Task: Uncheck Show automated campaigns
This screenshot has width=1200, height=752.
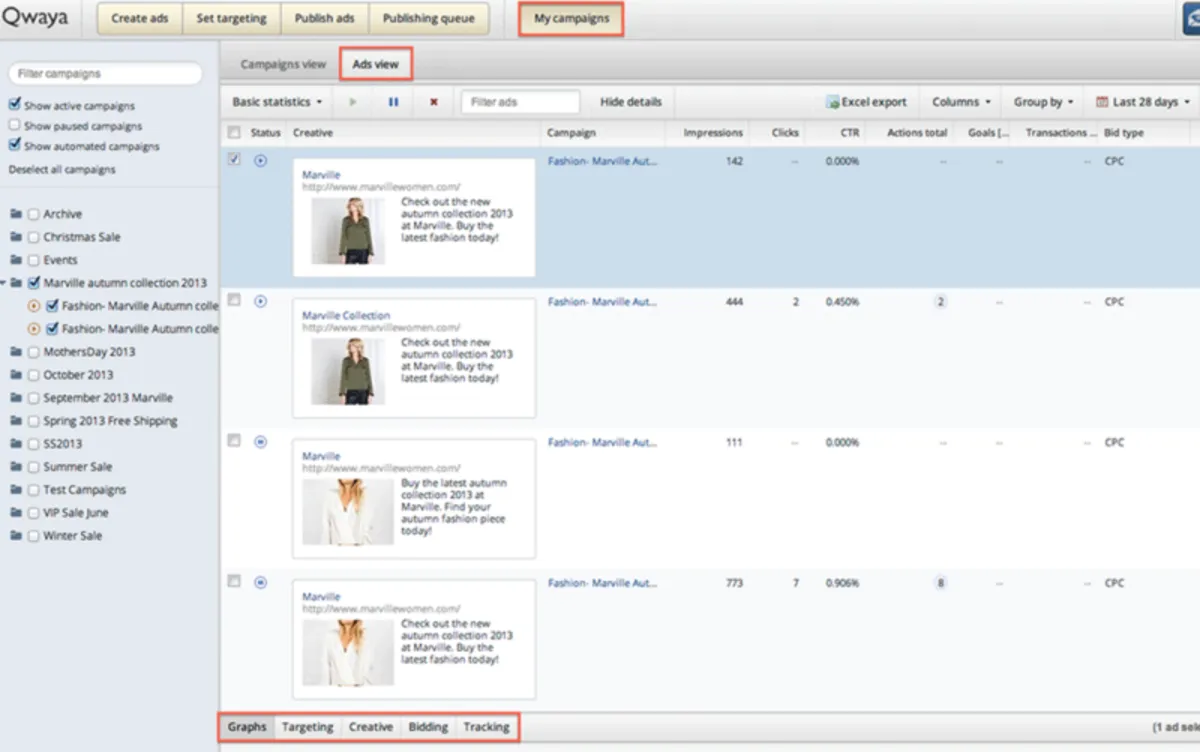Action: click(14, 145)
